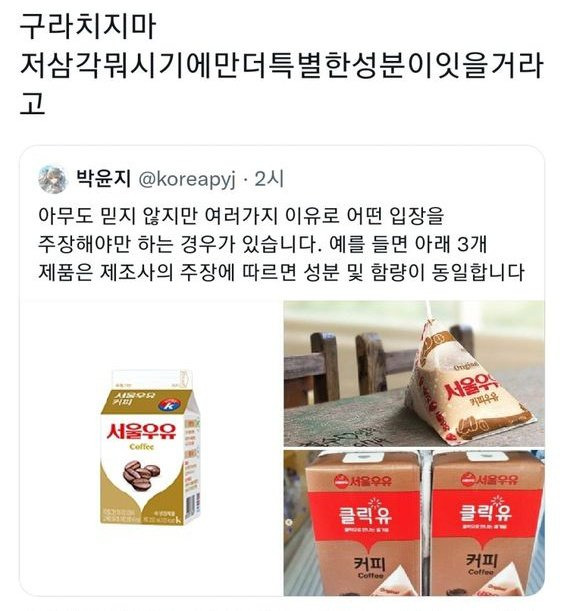The width and height of the screenshot is (563, 611).
Task: Click the barcode on the milk carton
Action: coord(192,504)
